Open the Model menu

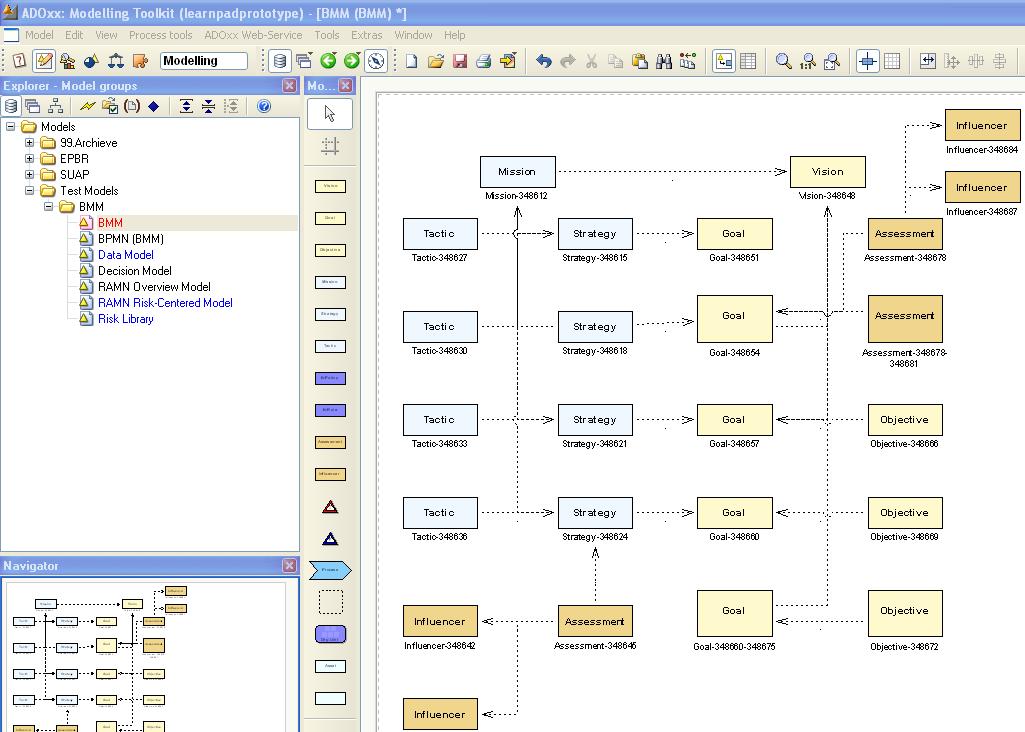(x=39, y=35)
